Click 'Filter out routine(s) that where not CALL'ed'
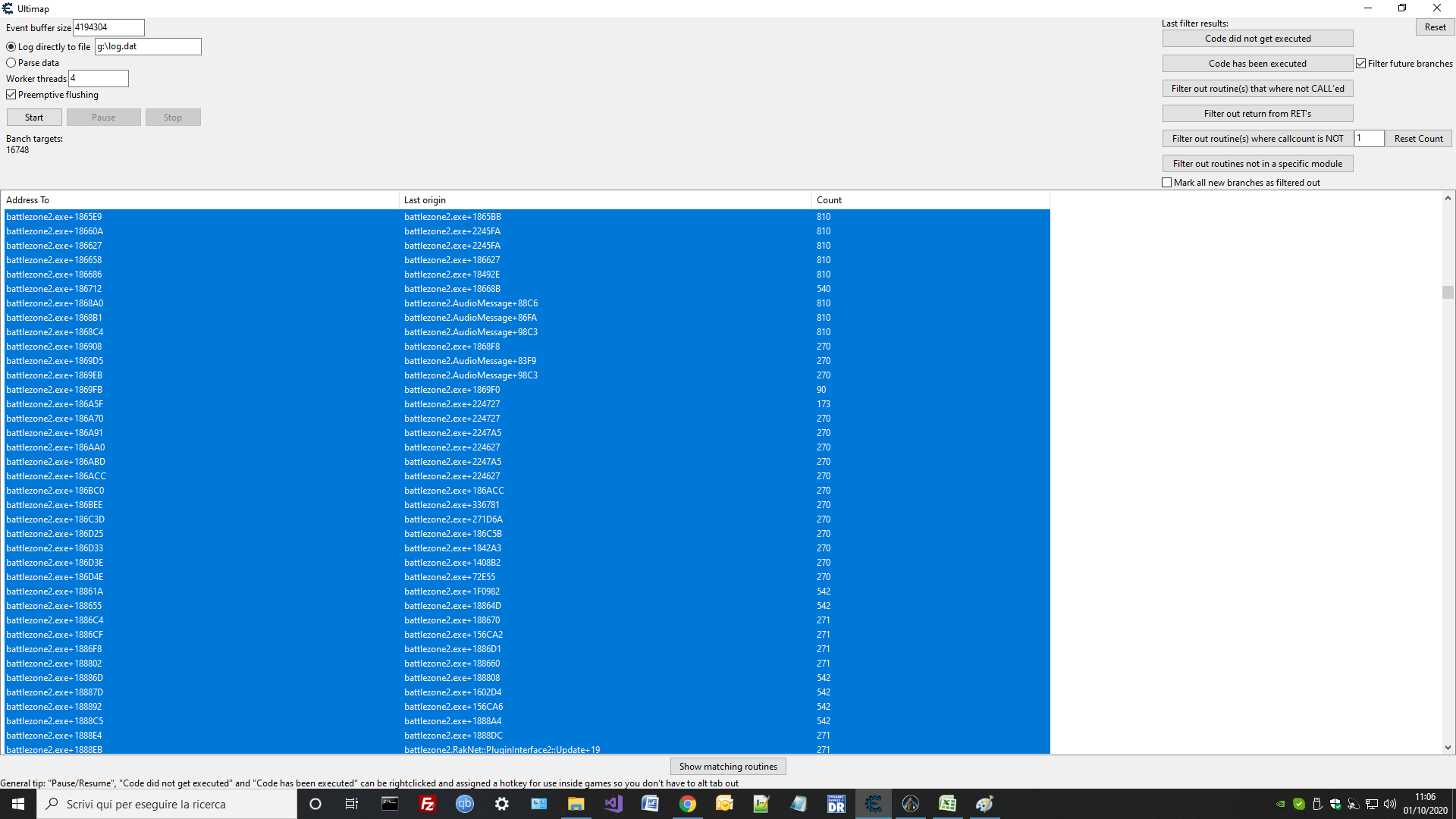 tap(1257, 88)
